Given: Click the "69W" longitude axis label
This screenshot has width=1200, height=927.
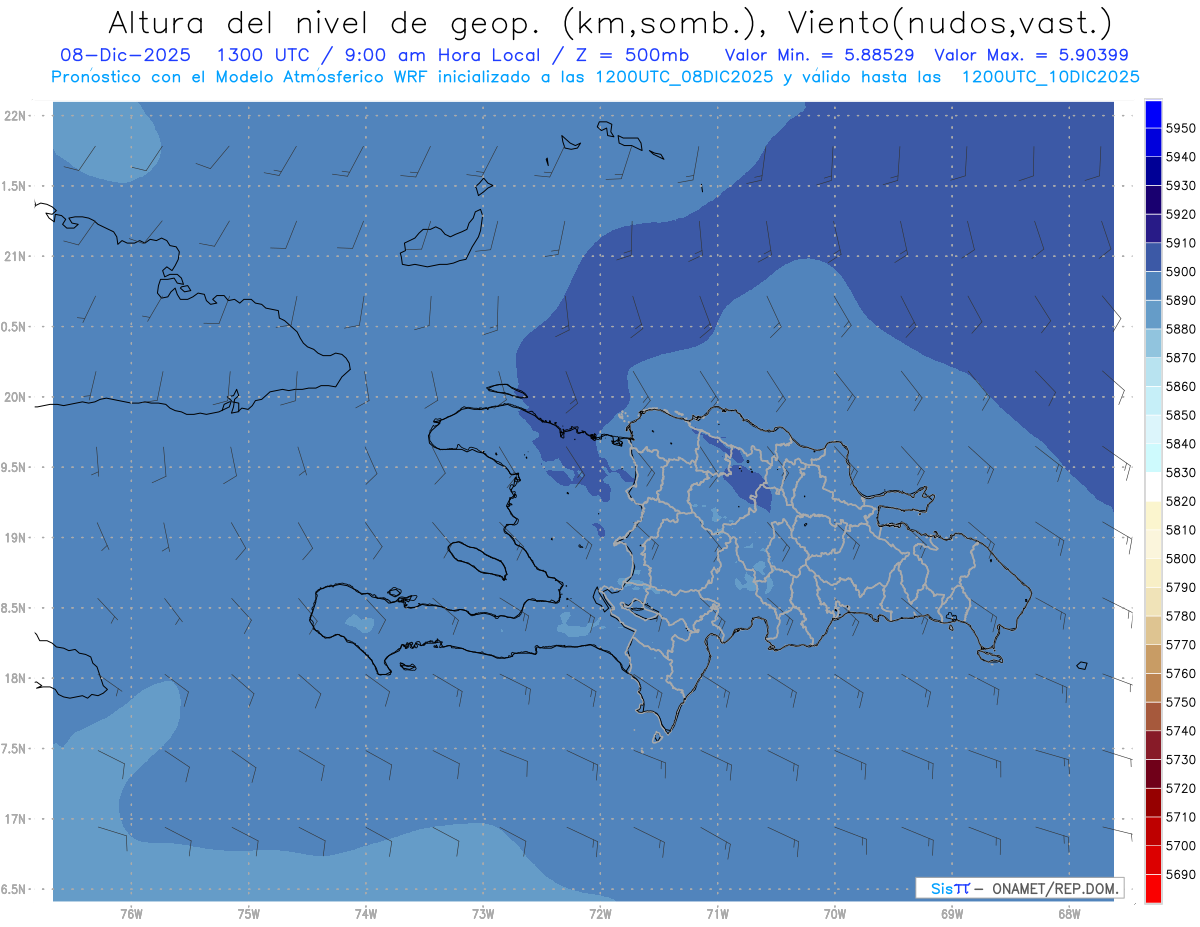Looking at the screenshot, I should click(x=952, y=914).
